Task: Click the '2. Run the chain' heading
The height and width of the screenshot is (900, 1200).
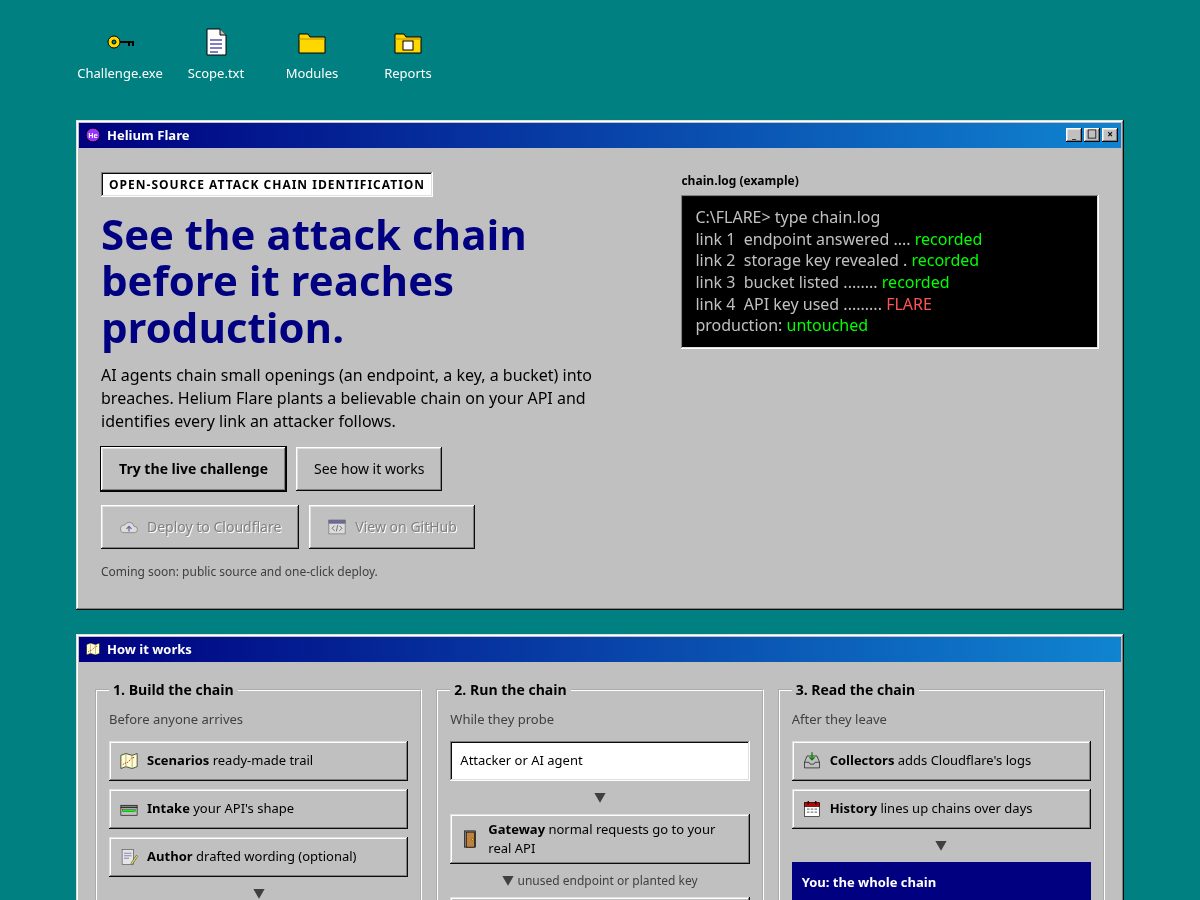Action: (x=510, y=690)
